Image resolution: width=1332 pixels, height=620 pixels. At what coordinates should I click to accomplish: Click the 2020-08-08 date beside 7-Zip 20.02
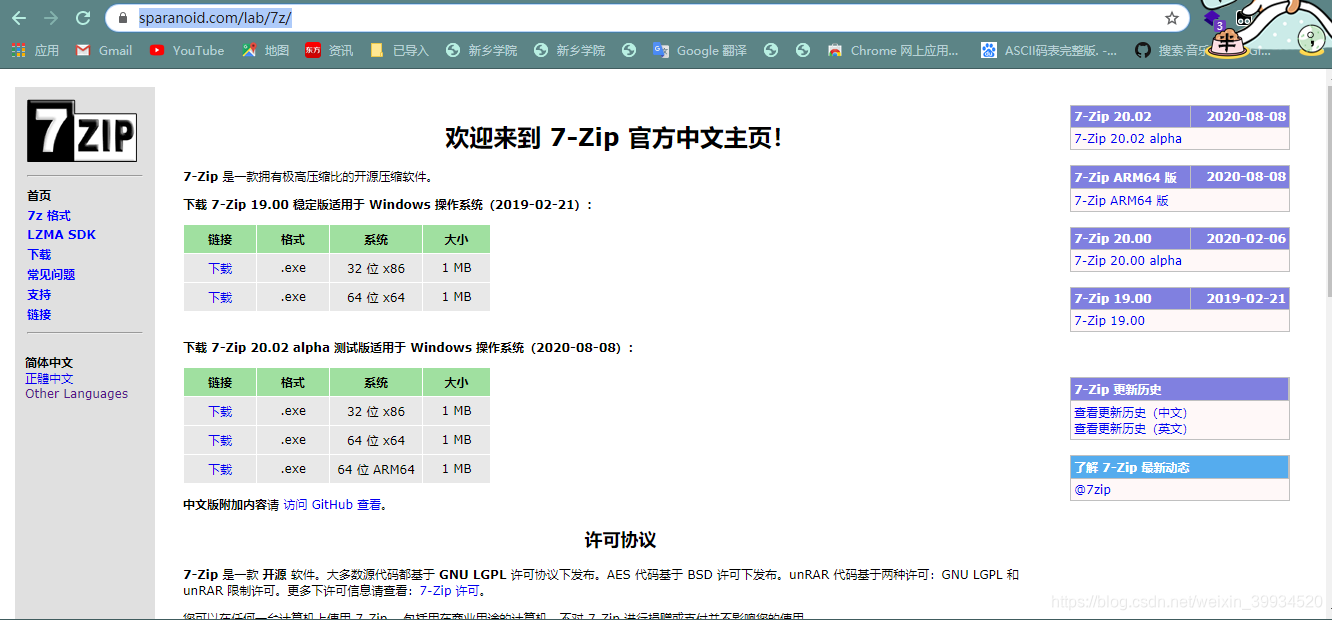click(x=1246, y=117)
